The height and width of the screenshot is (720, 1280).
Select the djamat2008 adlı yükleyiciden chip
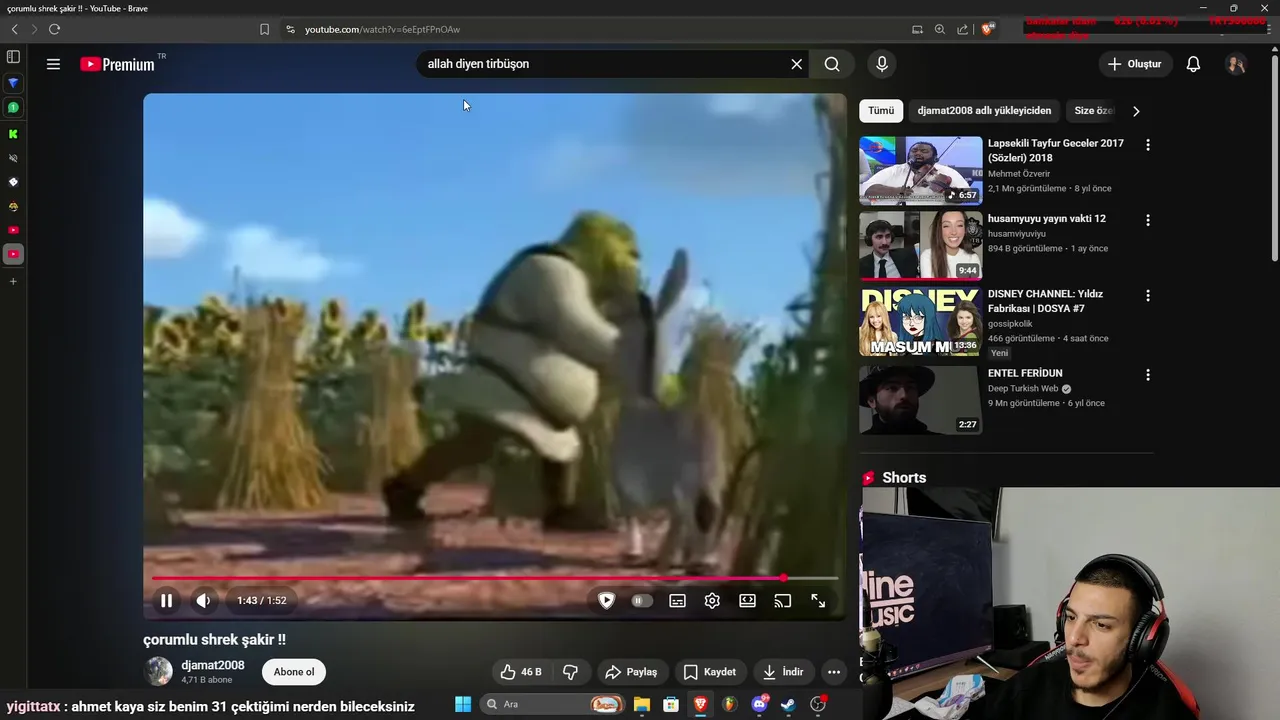[x=984, y=111]
